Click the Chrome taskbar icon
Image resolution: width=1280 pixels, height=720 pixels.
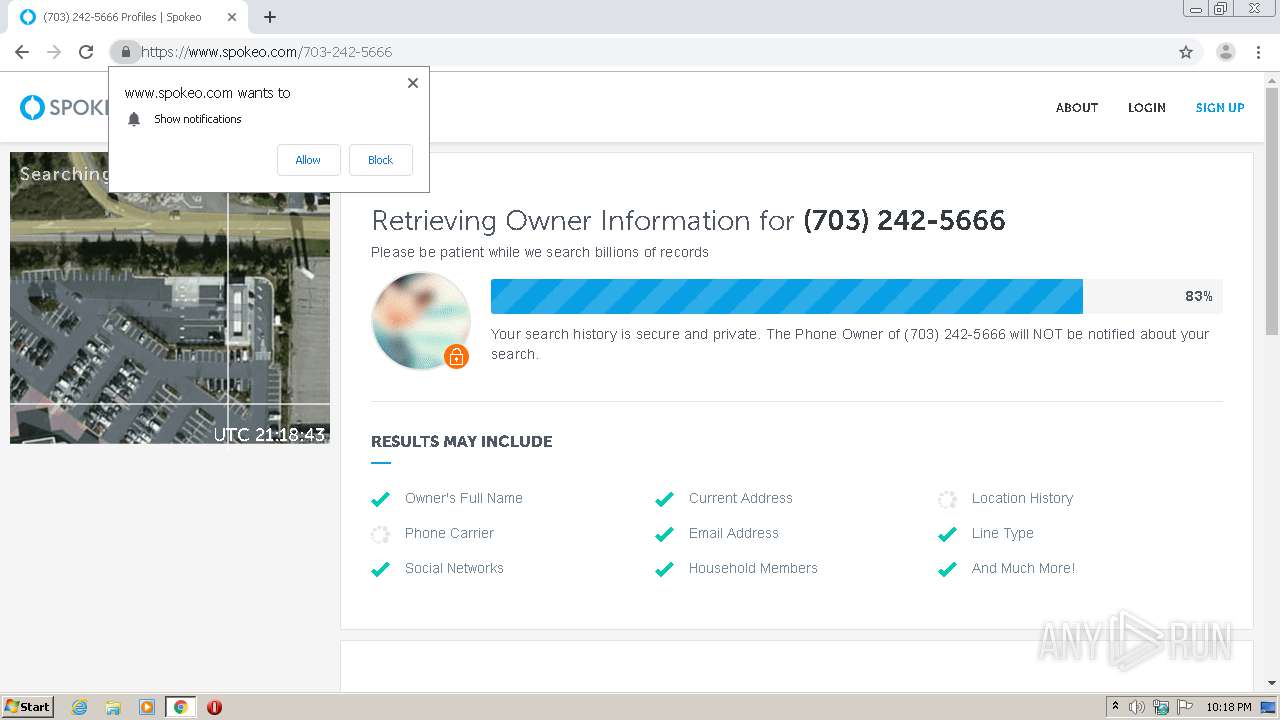[x=180, y=707]
